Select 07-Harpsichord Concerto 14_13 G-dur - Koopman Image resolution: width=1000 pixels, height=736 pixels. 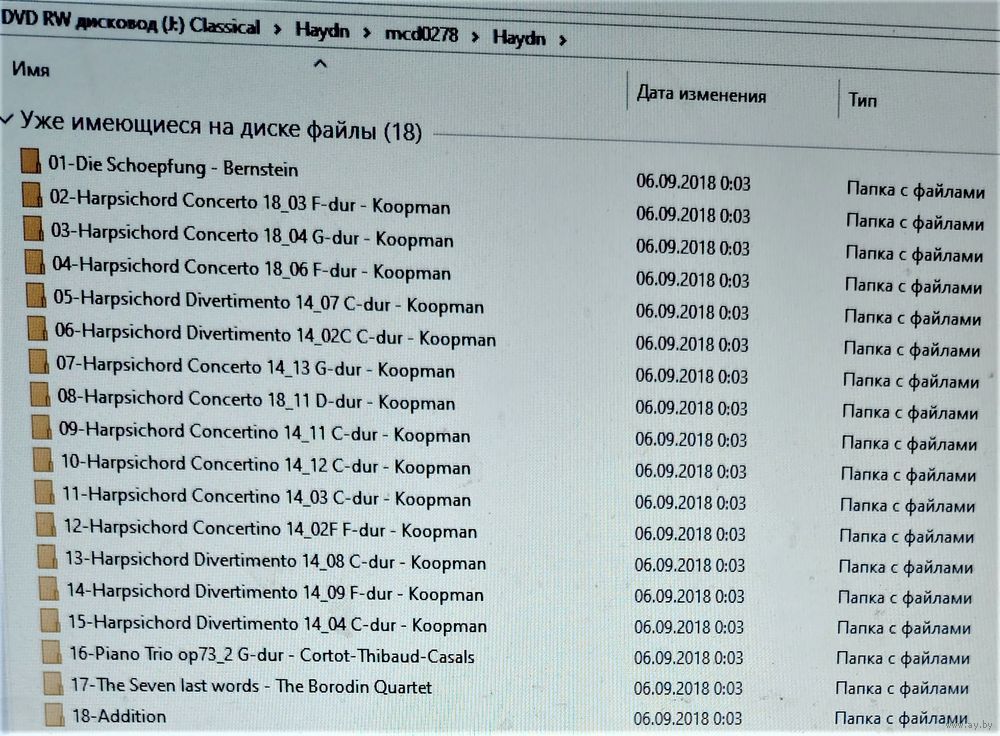[x=256, y=366]
